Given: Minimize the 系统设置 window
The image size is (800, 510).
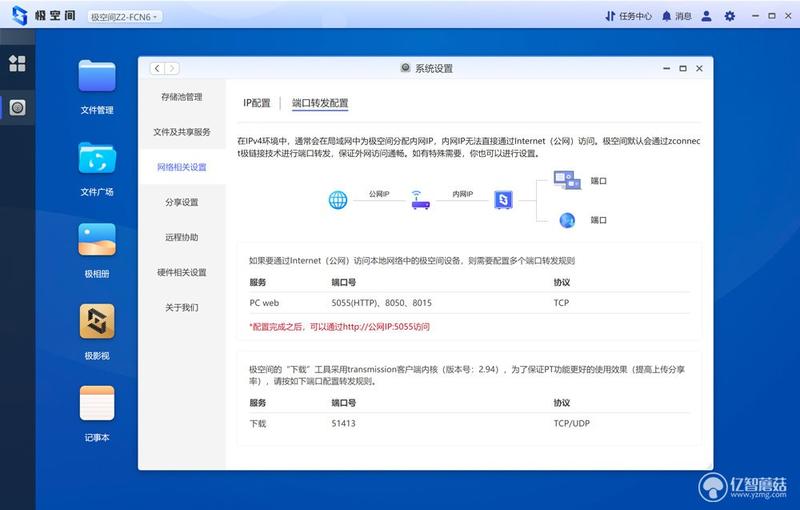Looking at the screenshot, I should [666, 68].
